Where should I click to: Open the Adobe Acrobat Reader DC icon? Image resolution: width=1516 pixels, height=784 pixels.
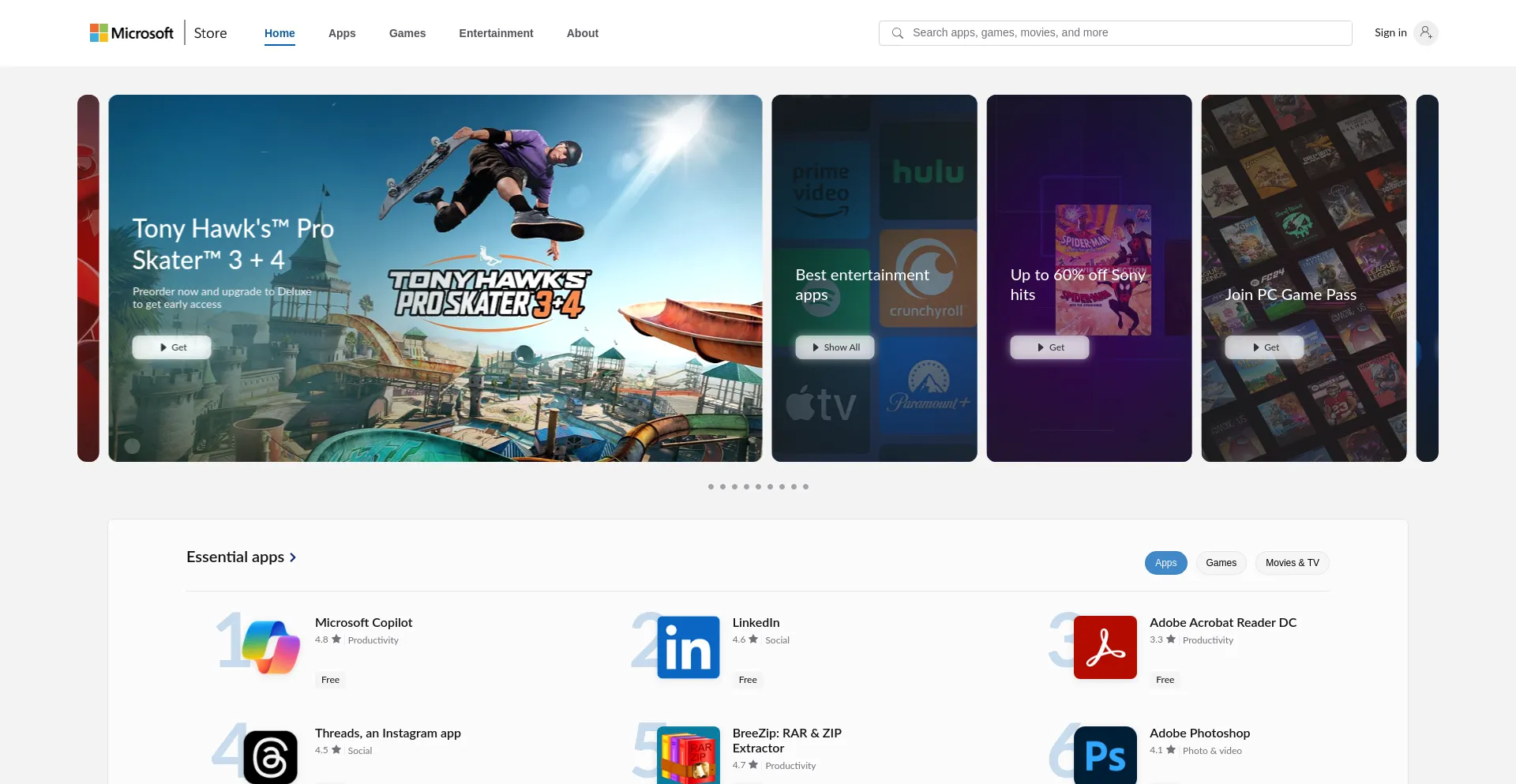1105,647
